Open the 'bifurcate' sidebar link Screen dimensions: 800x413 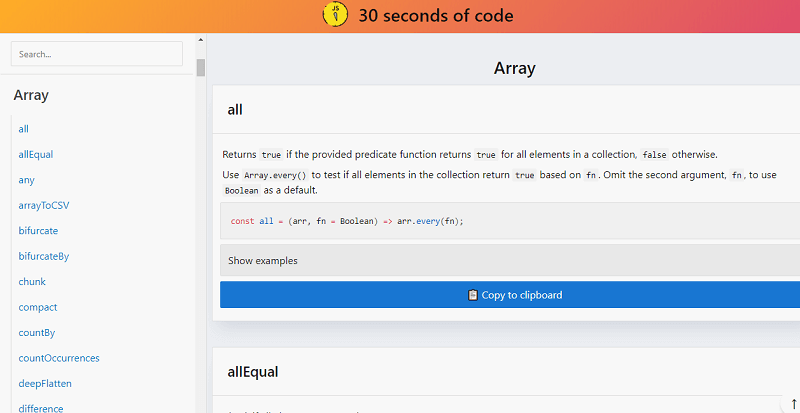(x=38, y=231)
